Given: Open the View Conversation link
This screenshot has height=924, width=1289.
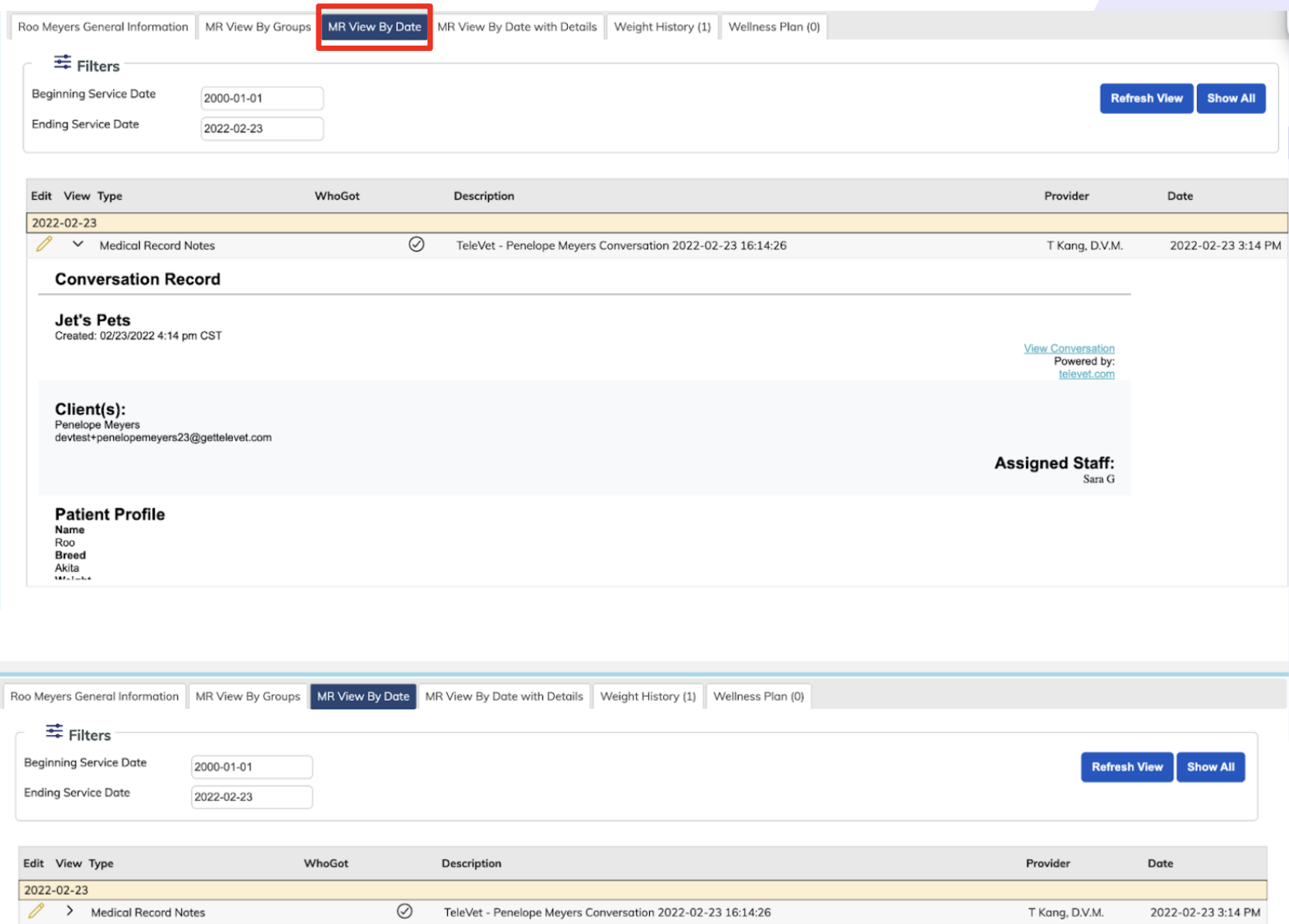Looking at the screenshot, I should pos(1068,348).
